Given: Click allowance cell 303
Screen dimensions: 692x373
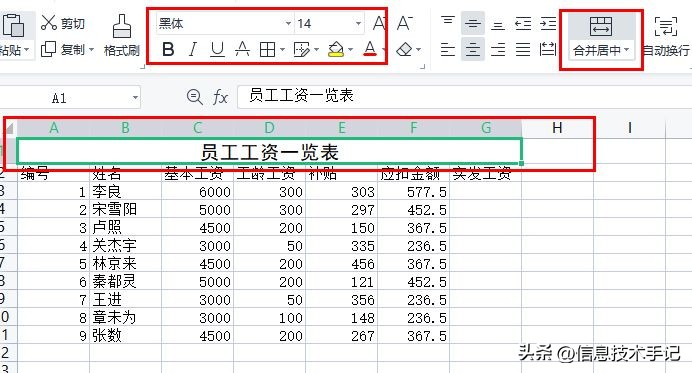Looking at the screenshot, I should point(341,191).
